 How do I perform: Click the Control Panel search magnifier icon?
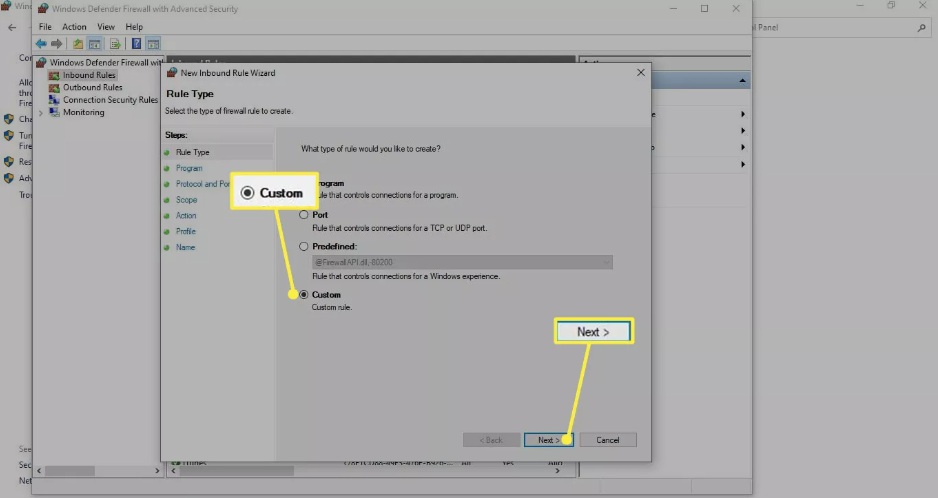click(x=921, y=28)
